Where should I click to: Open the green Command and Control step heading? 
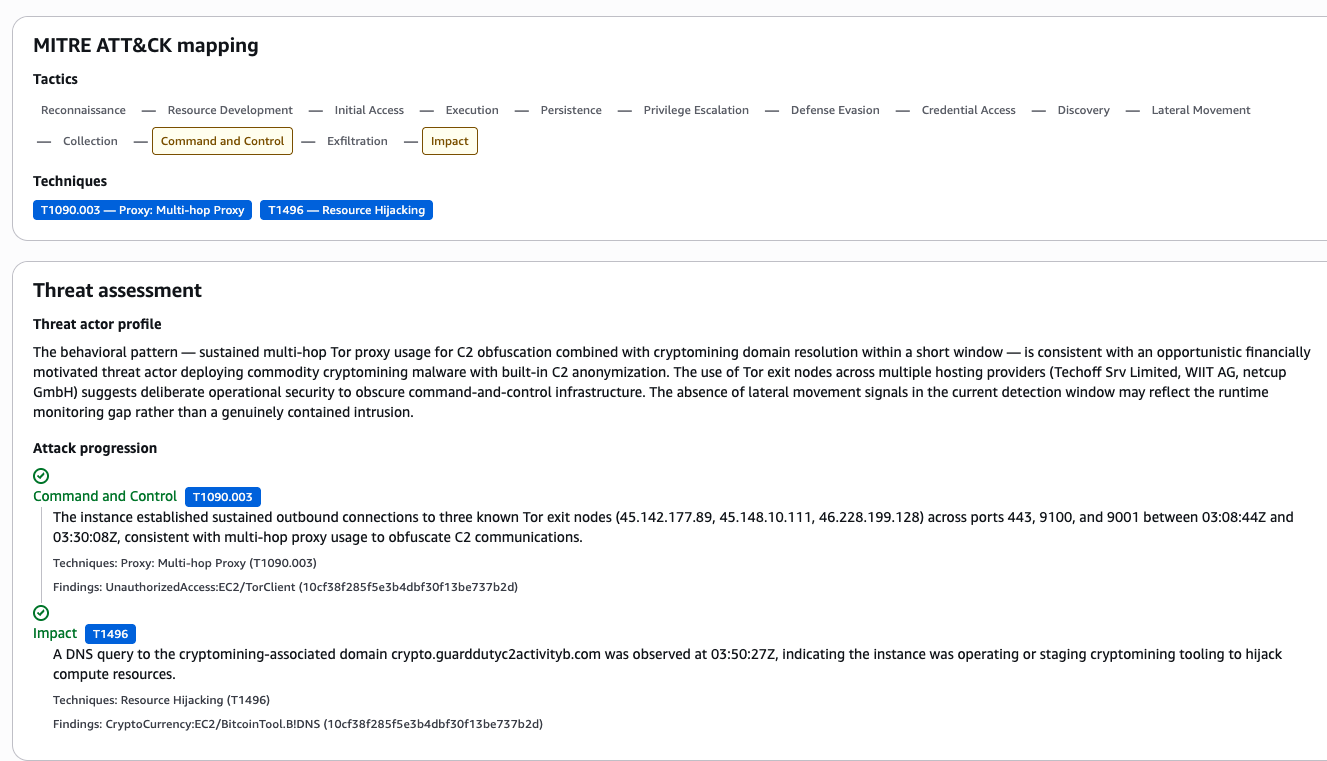click(x=105, y=496)
